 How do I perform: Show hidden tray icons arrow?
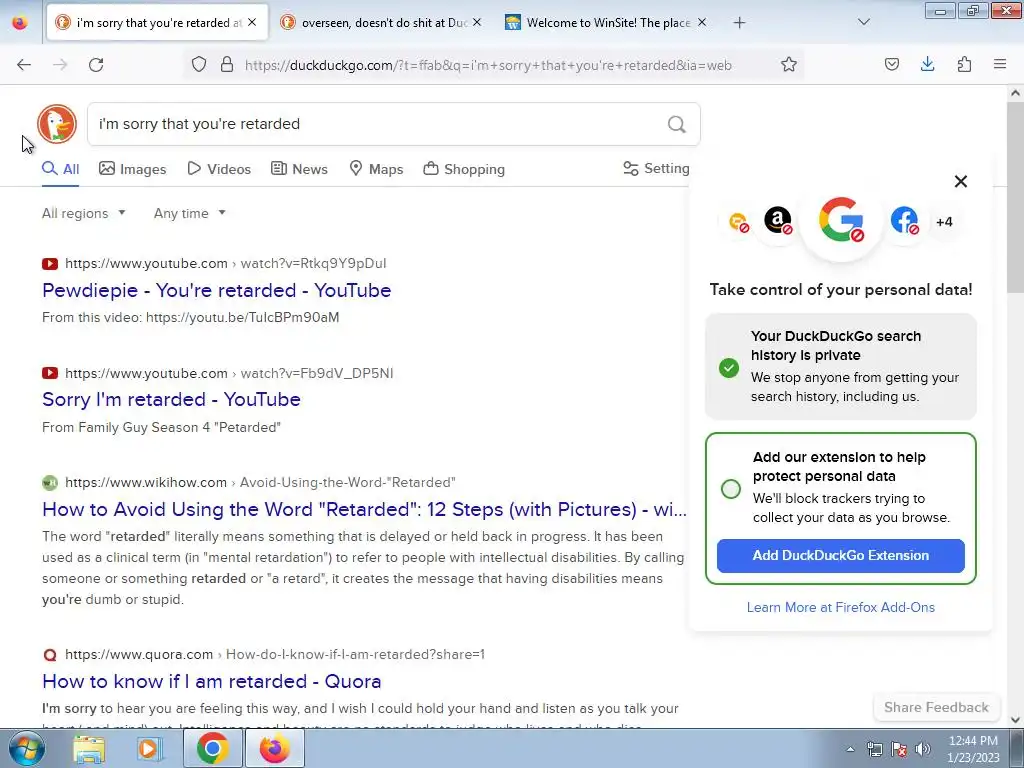click(x=850, y=749)
